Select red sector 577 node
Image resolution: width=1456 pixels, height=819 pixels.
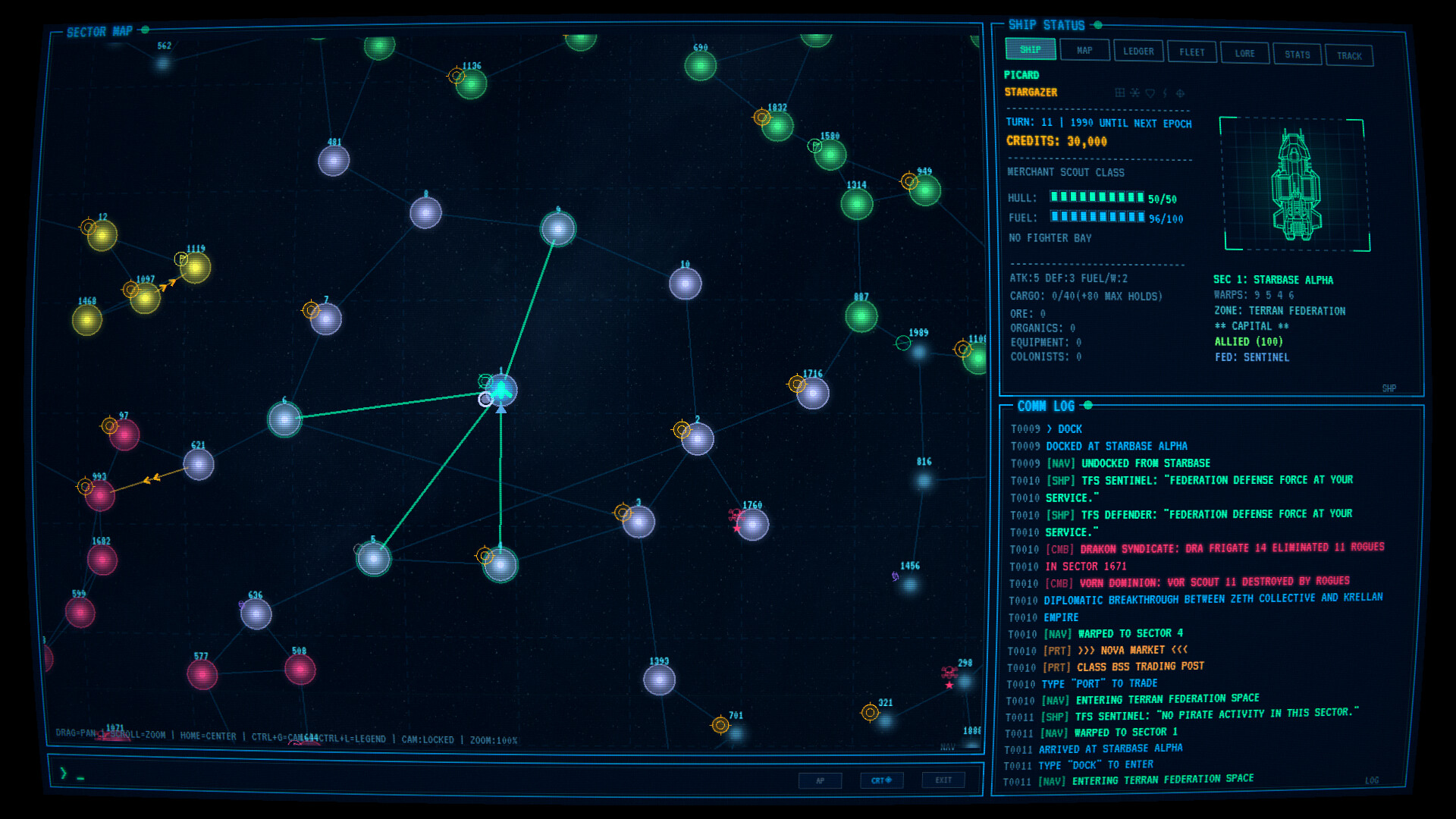coord(202,674)
